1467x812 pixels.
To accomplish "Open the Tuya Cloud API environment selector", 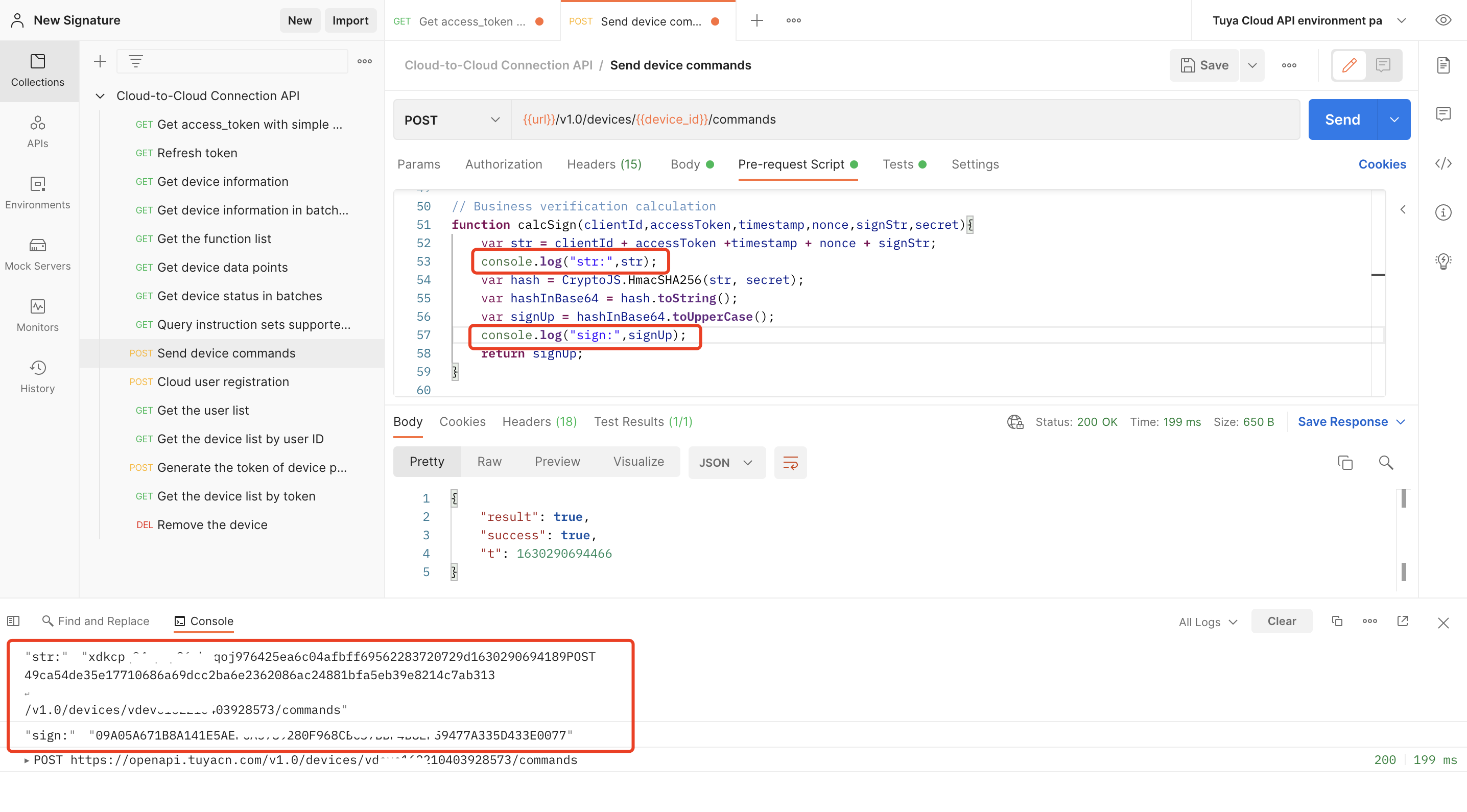I will (1310, 20).
